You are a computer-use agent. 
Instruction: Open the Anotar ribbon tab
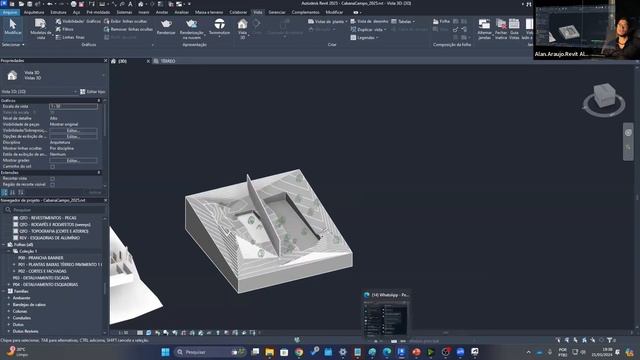162,12
